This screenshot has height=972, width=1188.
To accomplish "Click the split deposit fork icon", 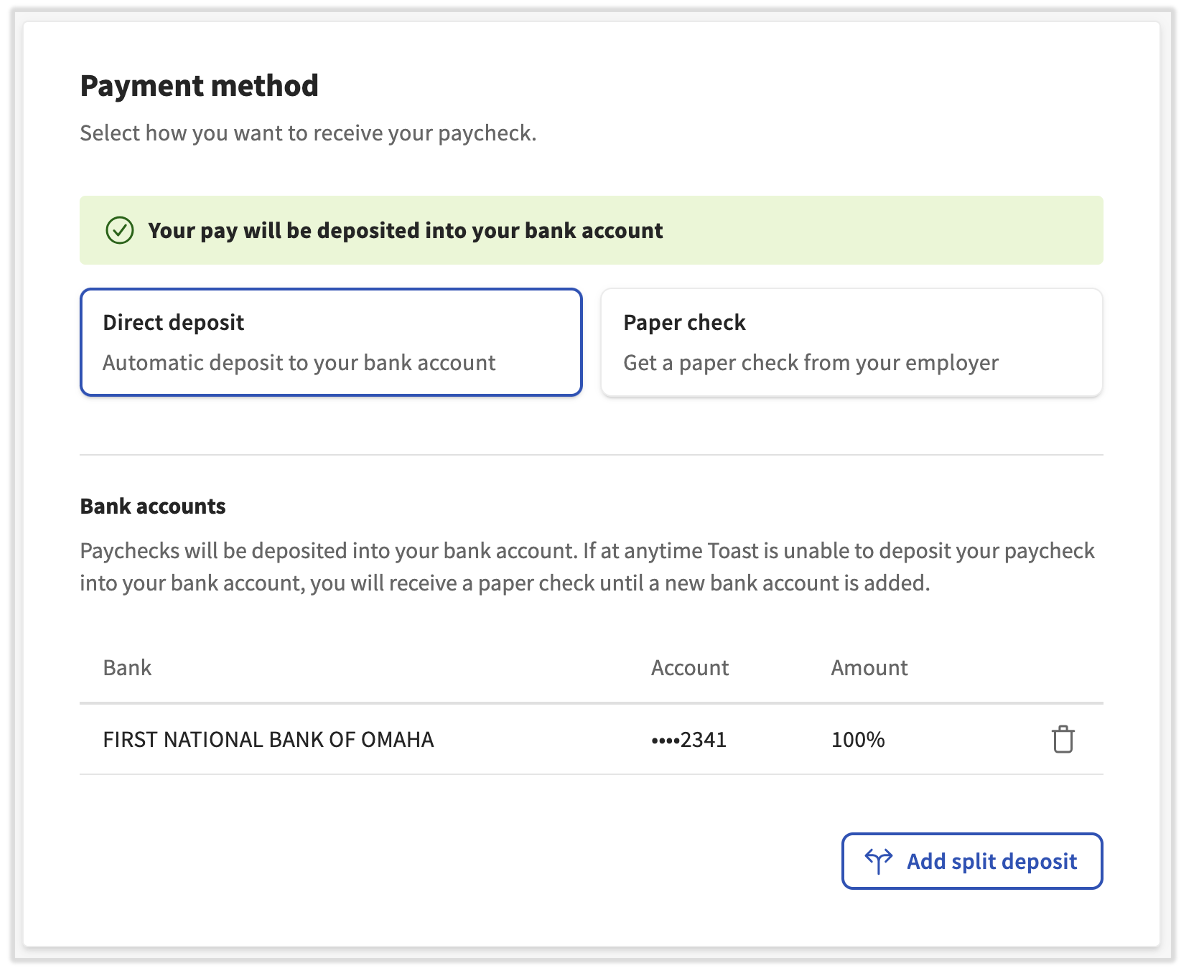I will (x=876, y=861).
